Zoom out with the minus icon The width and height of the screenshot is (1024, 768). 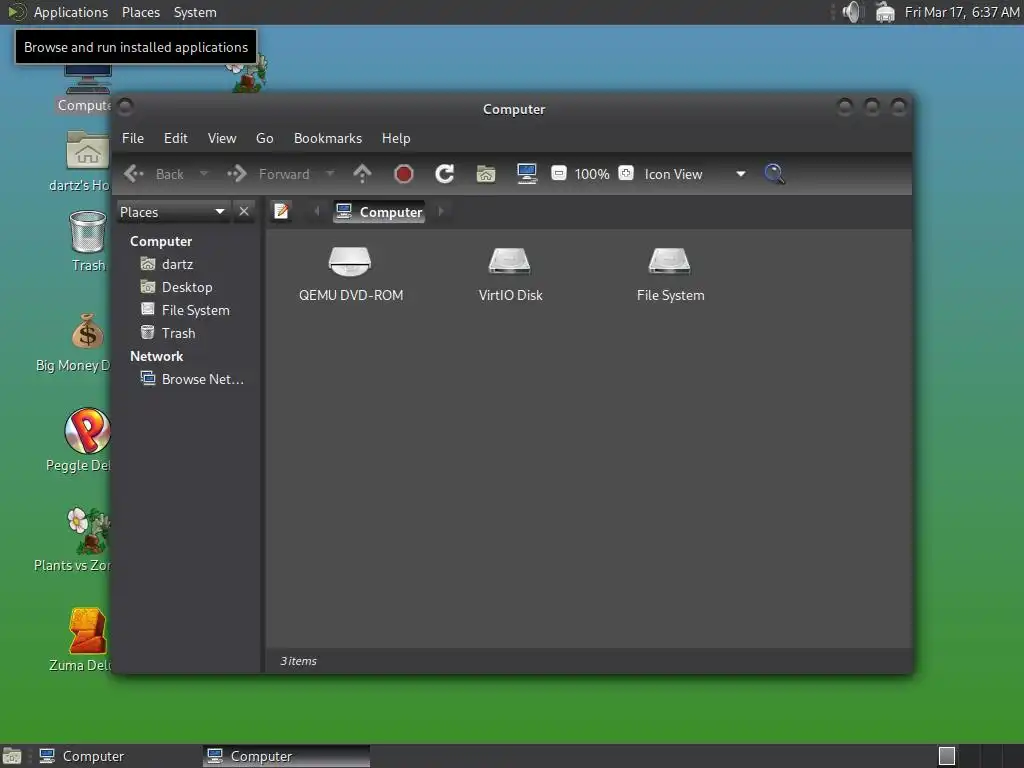(x=558, y=174)
